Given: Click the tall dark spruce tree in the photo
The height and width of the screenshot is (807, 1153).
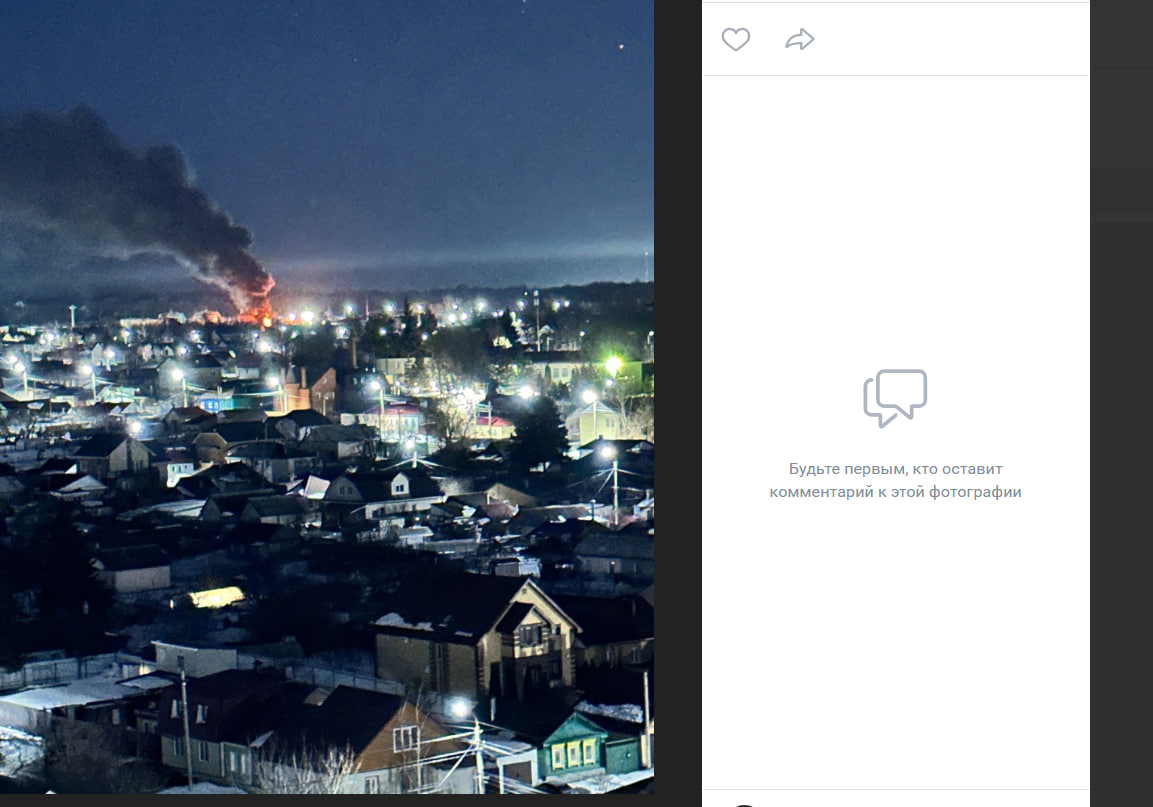Looking at the screenshot, I should [540, 432].
